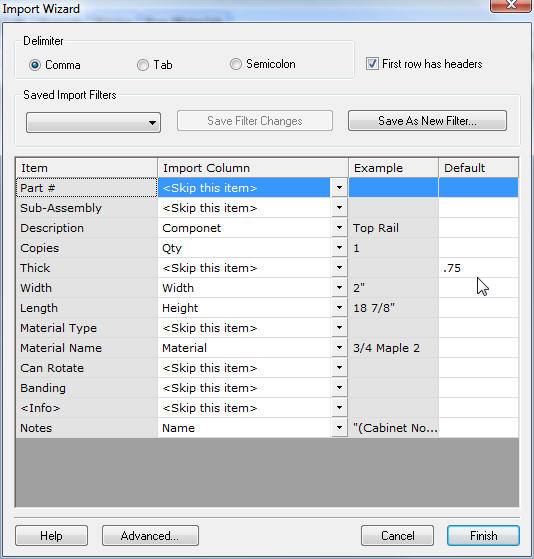
Task: Click the 18 7/8" example cell
Action: click(394, 307)
